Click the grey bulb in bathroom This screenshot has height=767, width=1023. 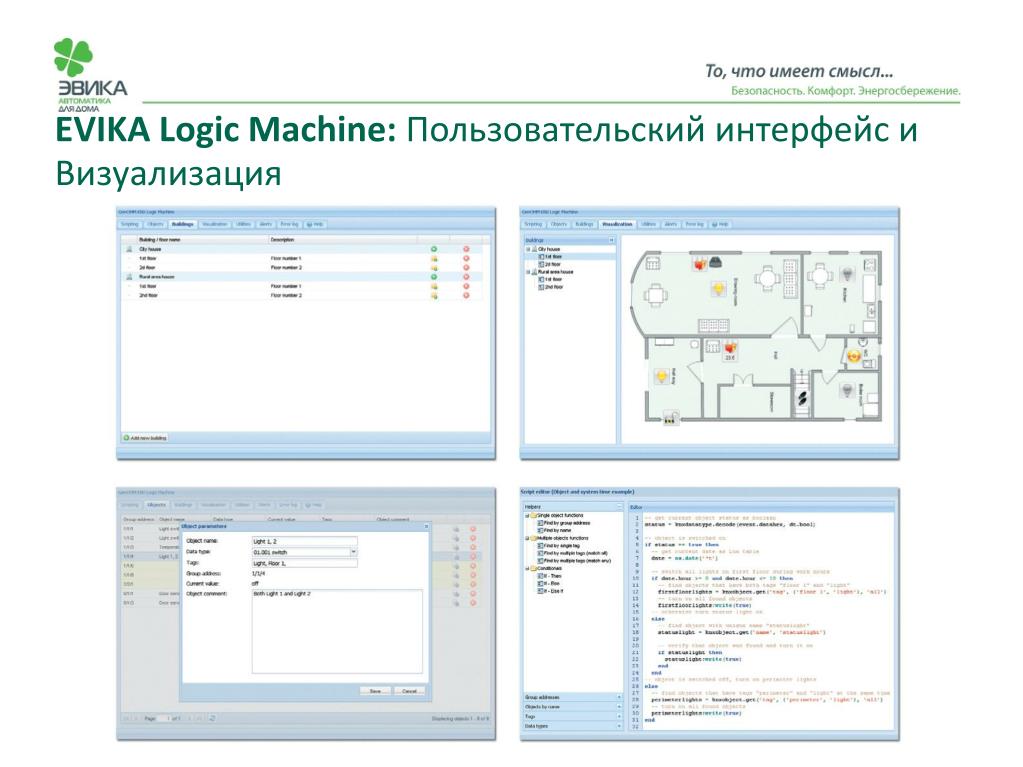[x=847, y=390]
